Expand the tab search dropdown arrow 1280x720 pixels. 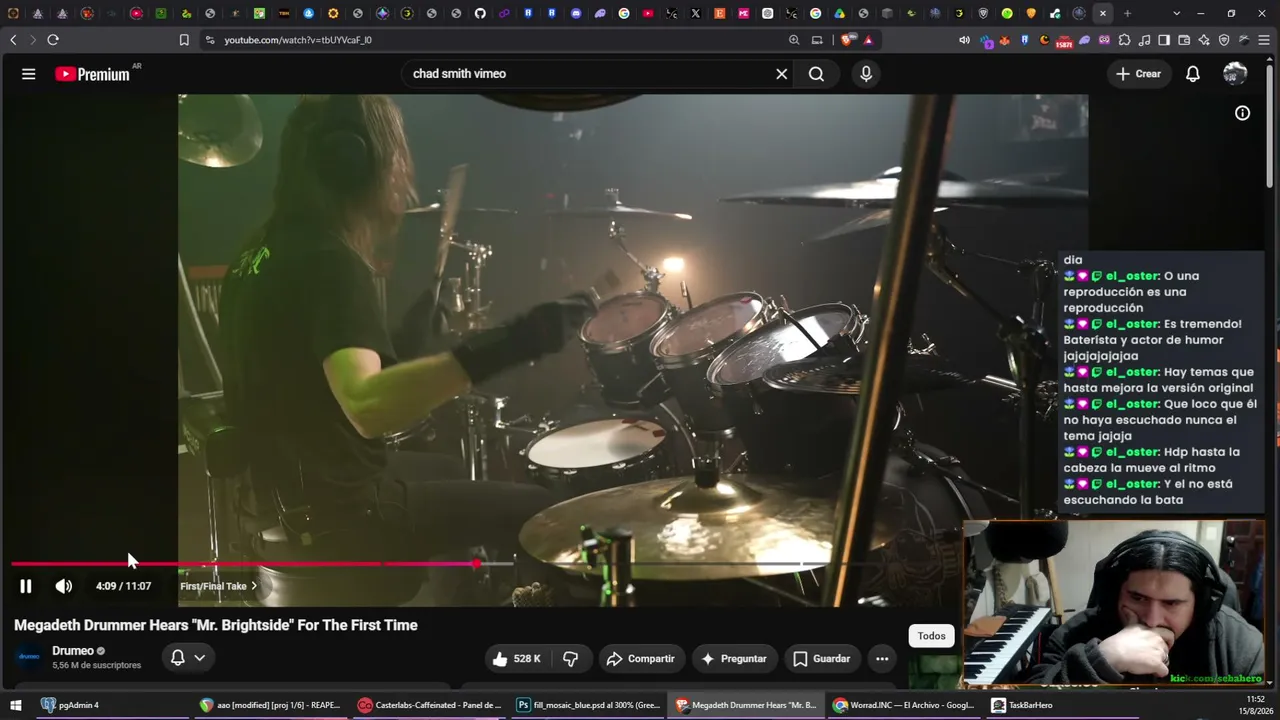(1176, 14)
